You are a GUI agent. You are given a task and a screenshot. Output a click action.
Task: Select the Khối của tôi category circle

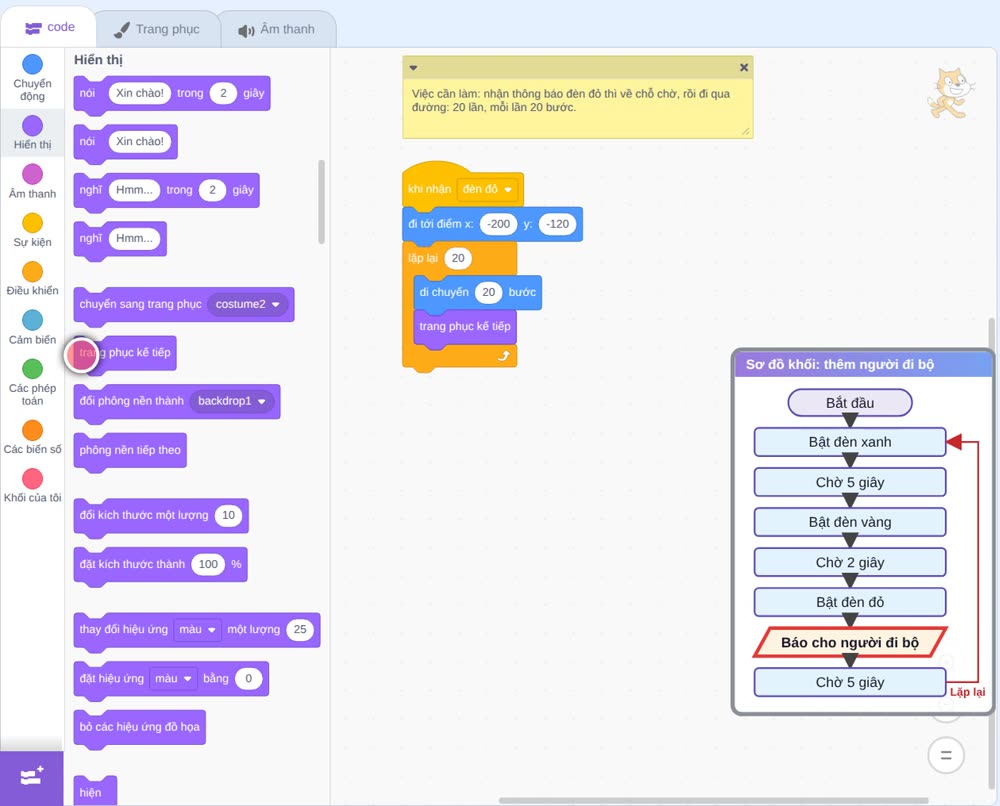33,479
